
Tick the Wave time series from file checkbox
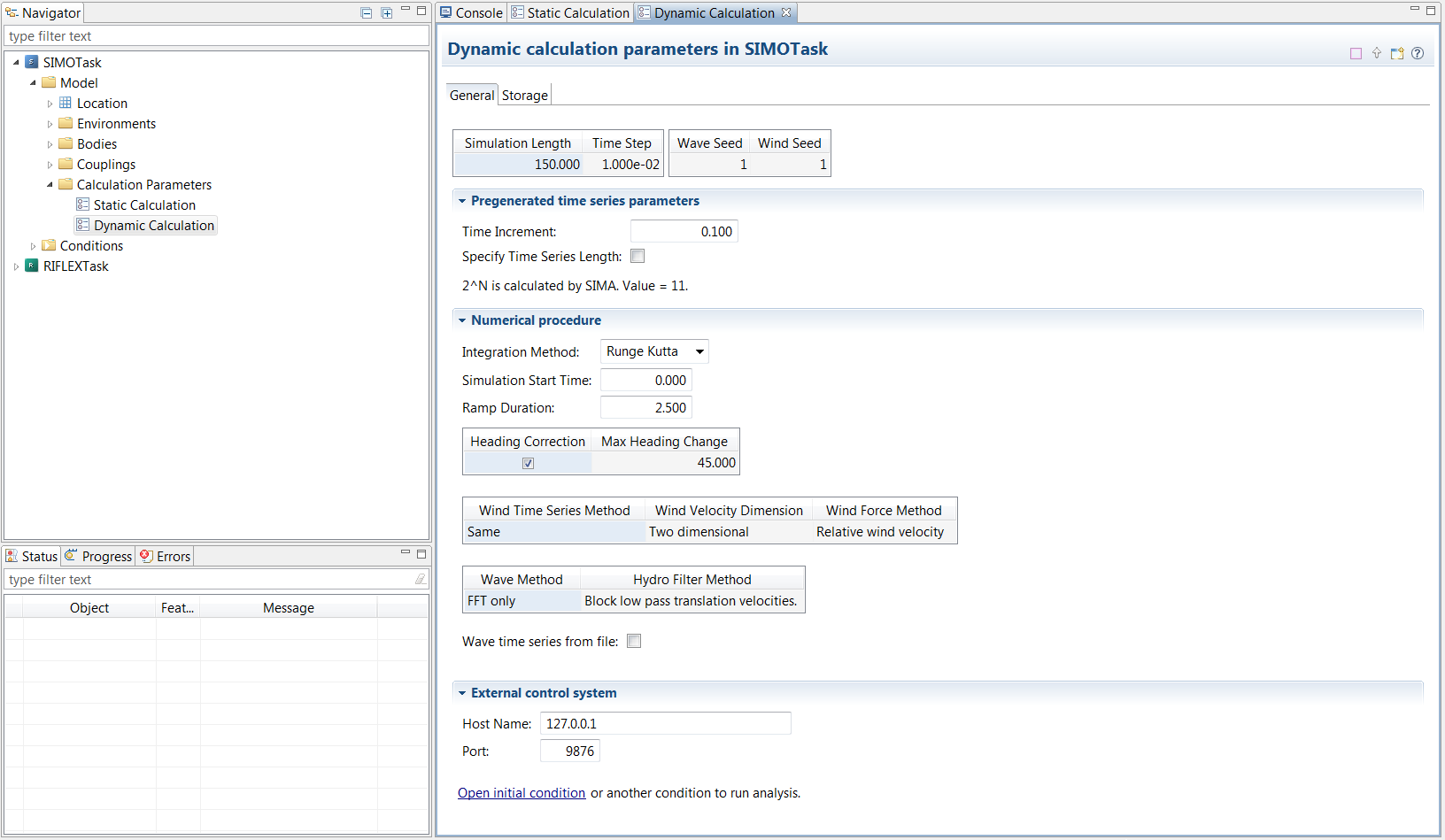pyautogui.click(x=634, y=641)
